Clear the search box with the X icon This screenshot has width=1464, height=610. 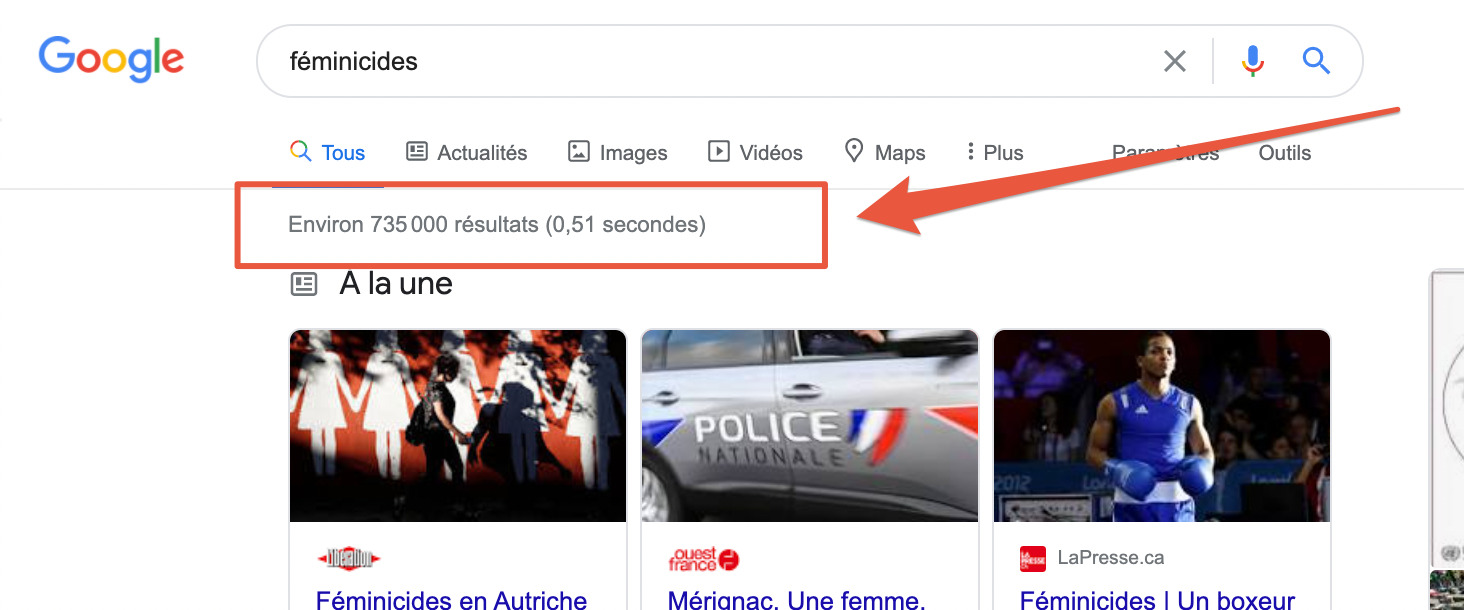(1175, 61)
